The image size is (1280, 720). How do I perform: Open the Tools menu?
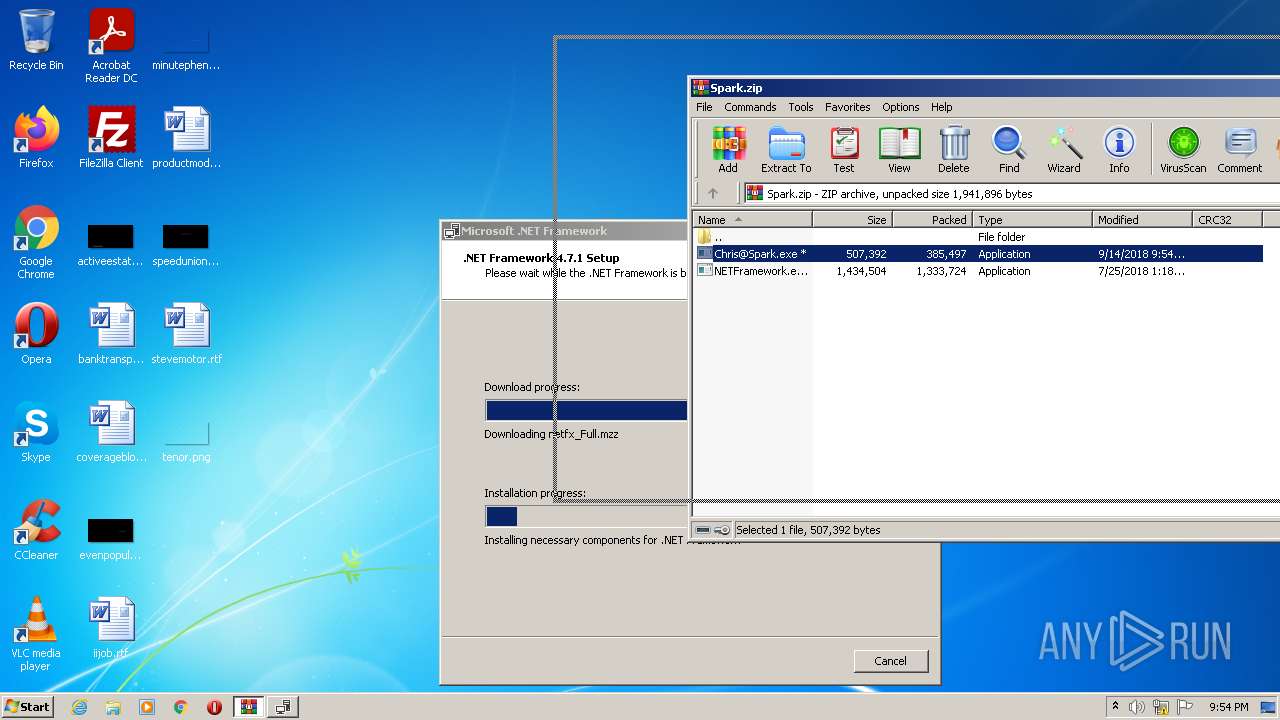[x=801, y=107]
